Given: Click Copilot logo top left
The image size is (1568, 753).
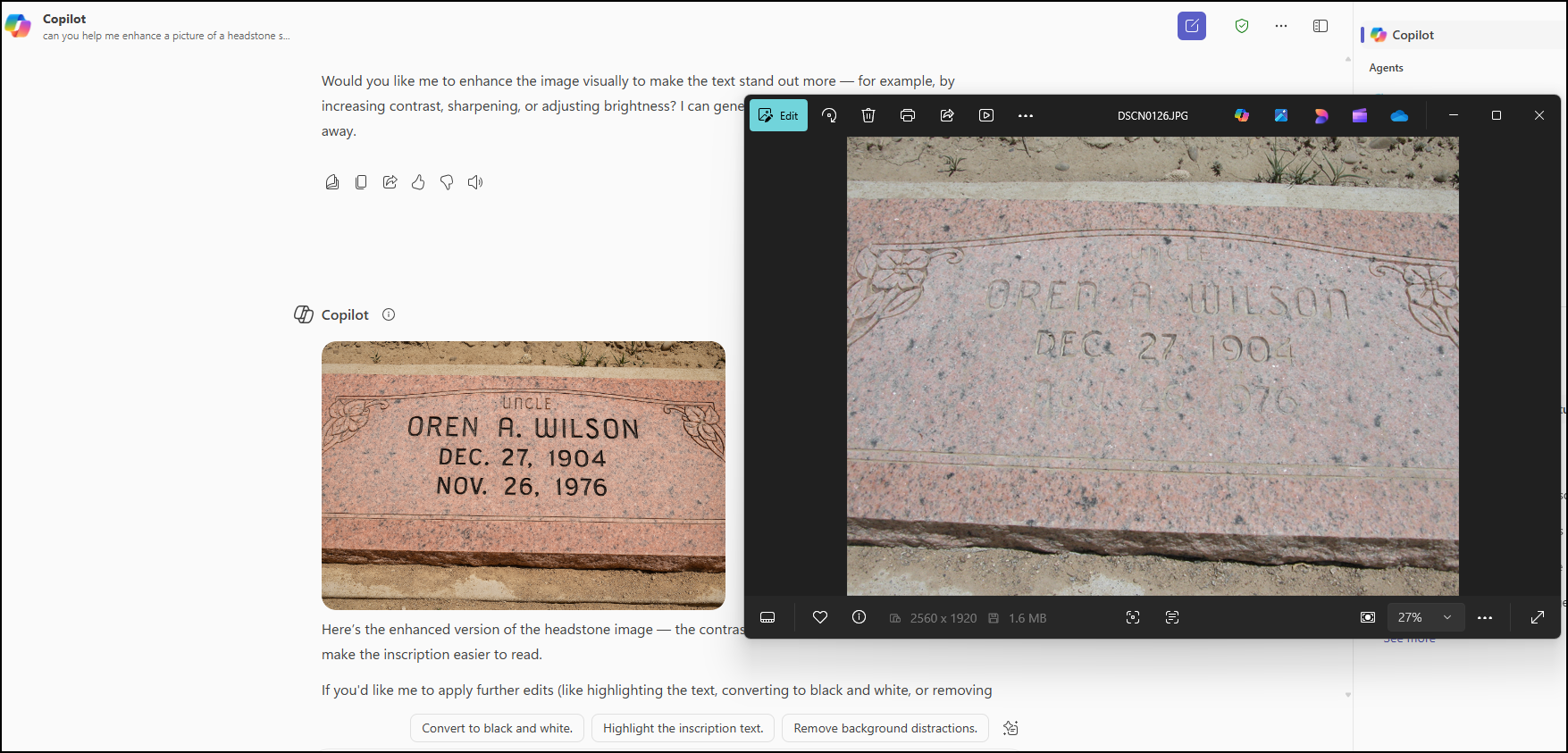Looking at the screenshot, I should (x=18, y=26).
